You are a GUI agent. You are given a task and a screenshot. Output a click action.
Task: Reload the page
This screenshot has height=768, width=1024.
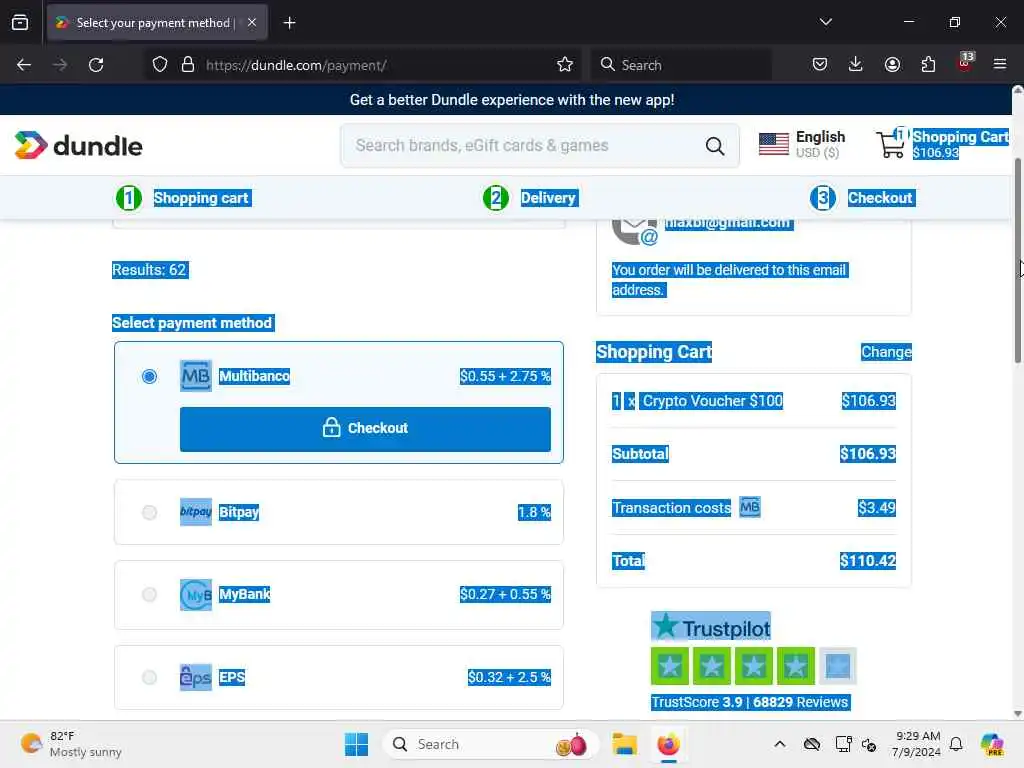click(96, 65)
